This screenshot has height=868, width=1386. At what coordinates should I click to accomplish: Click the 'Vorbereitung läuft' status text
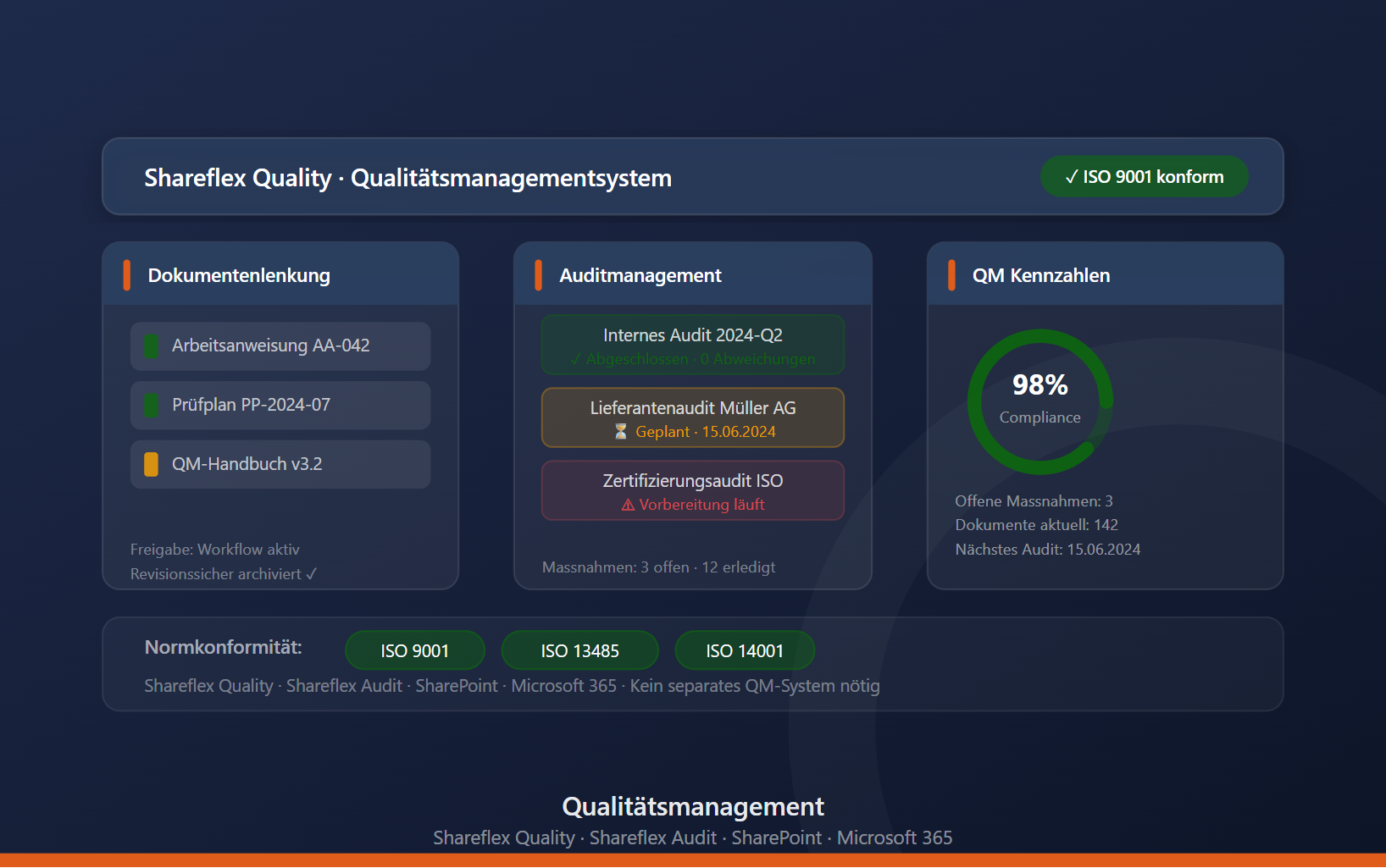pyautogui.click(x=701, y=505)
